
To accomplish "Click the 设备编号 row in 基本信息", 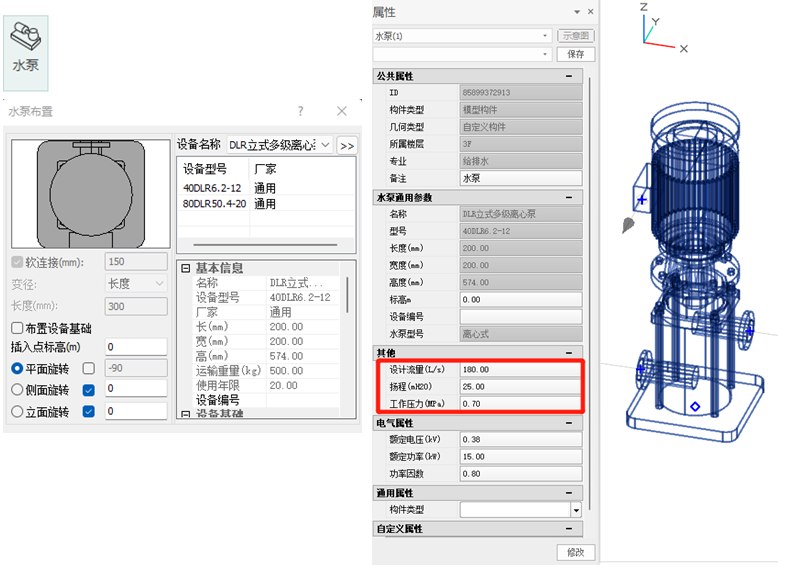I will (x=267, y=400).
